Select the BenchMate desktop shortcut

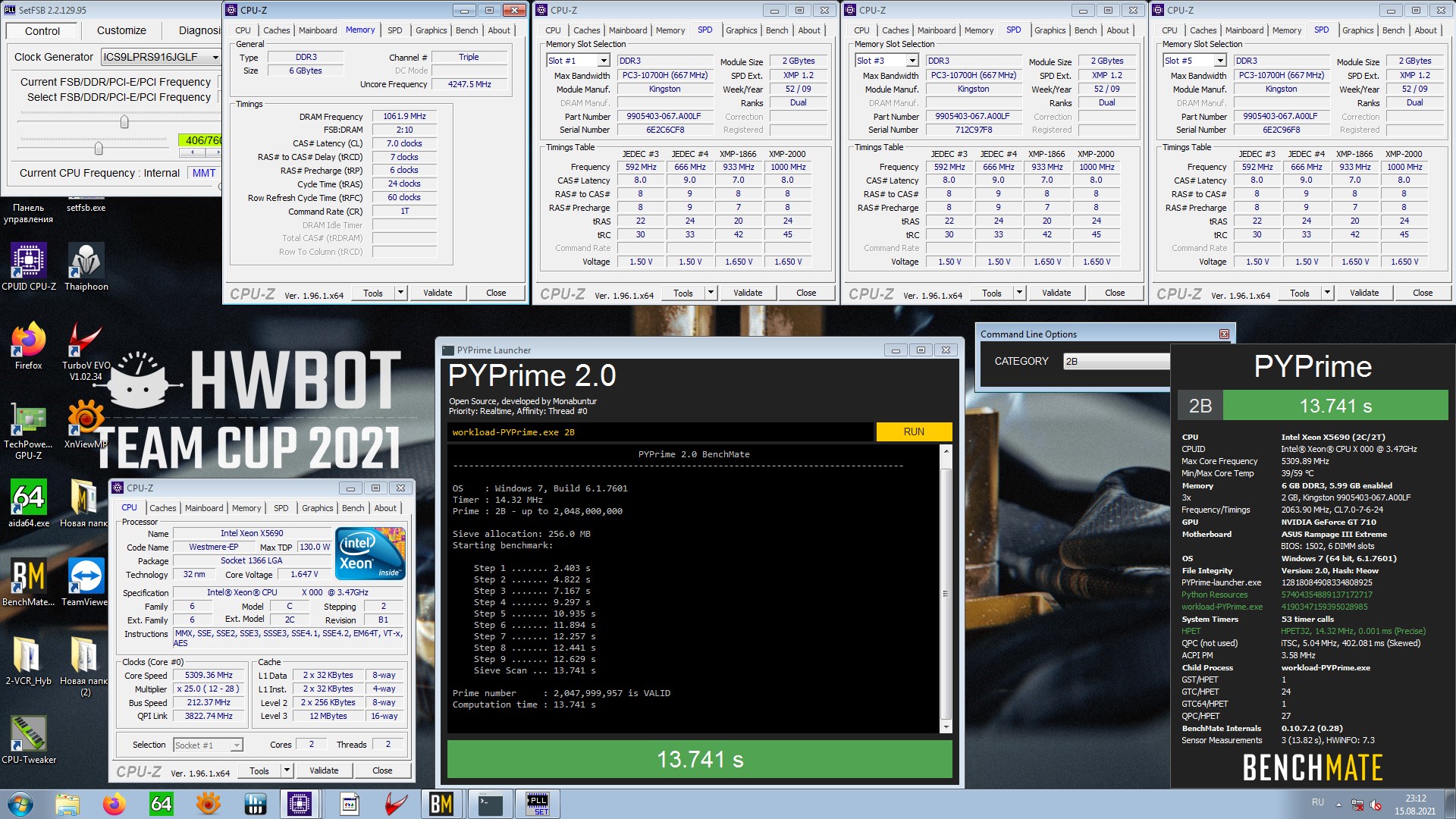(x=29, y=582)
